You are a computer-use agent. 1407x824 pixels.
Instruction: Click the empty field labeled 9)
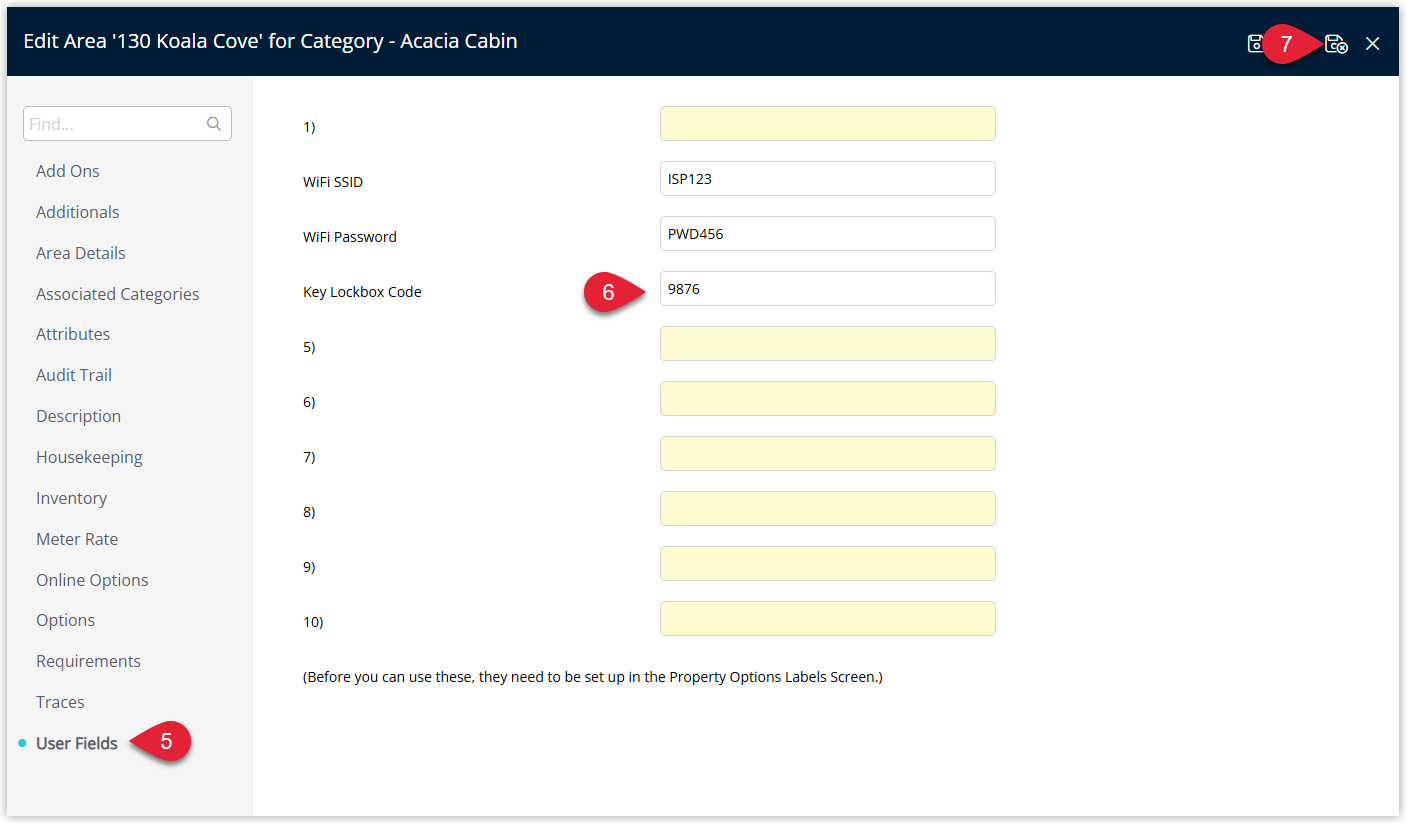828,564
